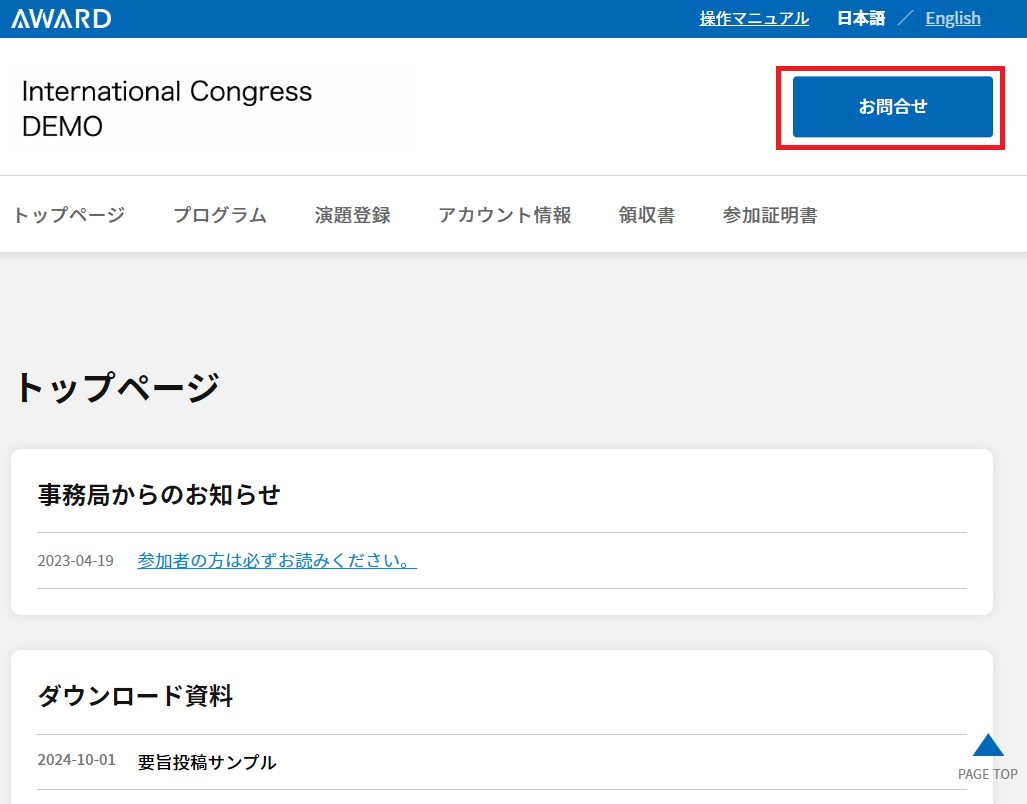Click the International Congress DEMO title

pos(167,109)
